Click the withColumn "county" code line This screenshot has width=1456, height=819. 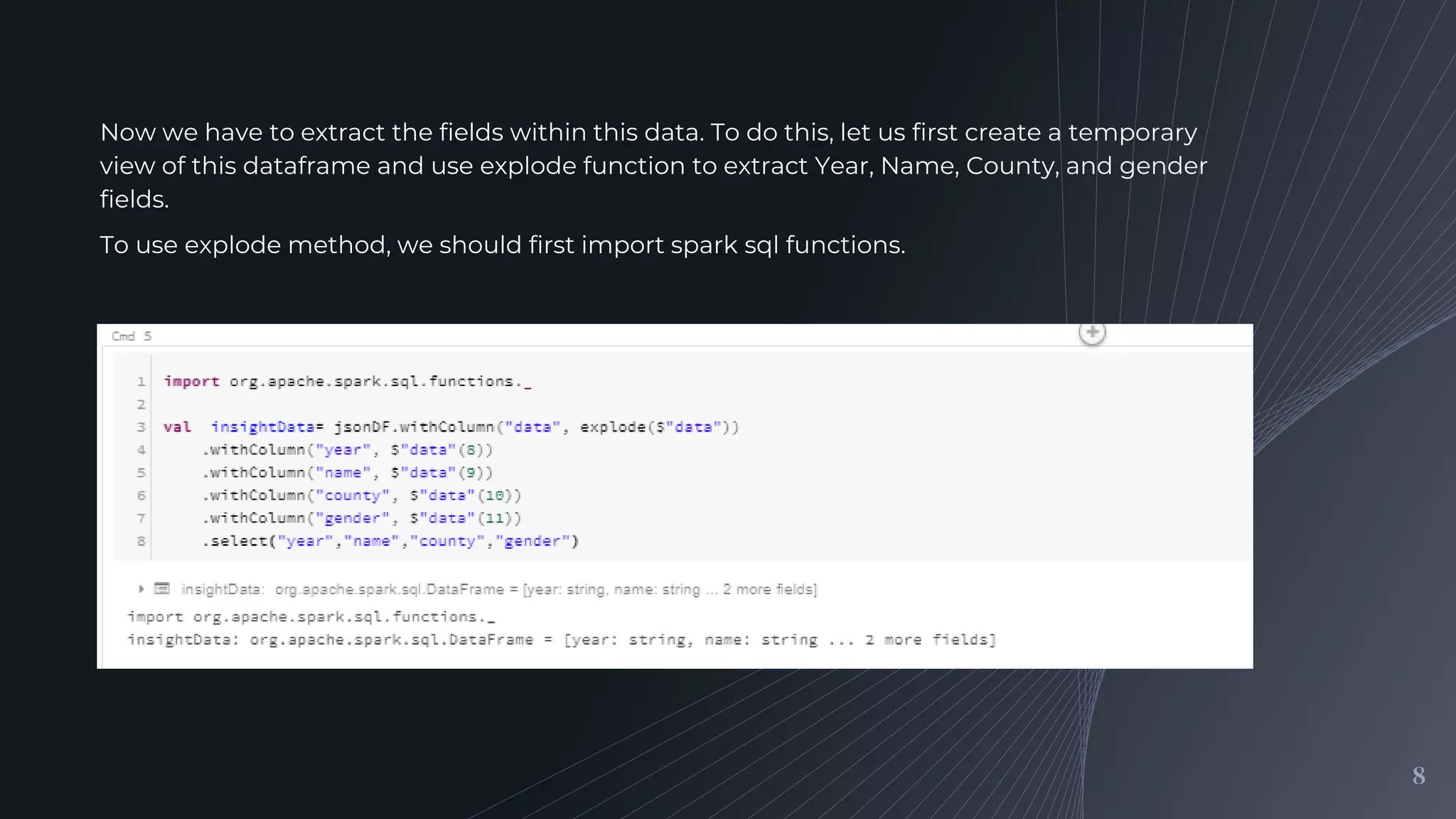362,496
